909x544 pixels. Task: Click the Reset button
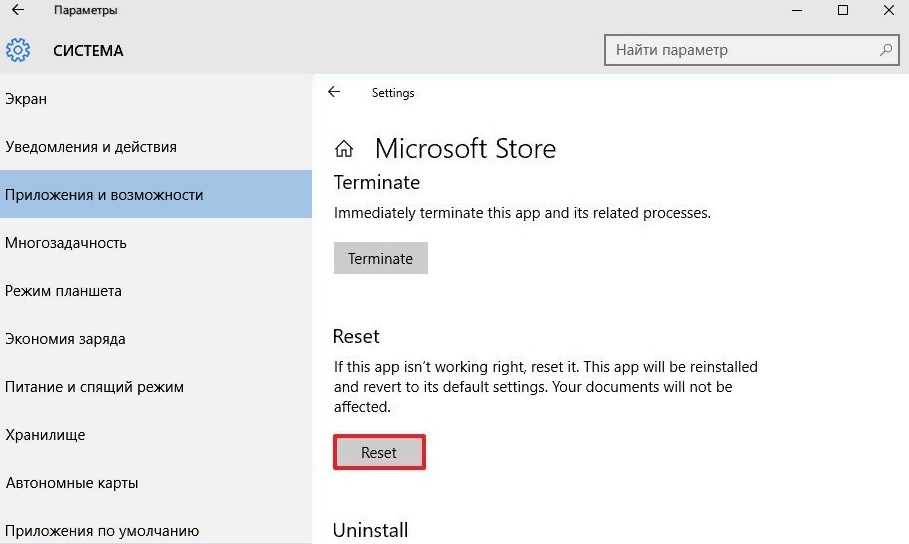pyautogui.click(x=379, y=452)
